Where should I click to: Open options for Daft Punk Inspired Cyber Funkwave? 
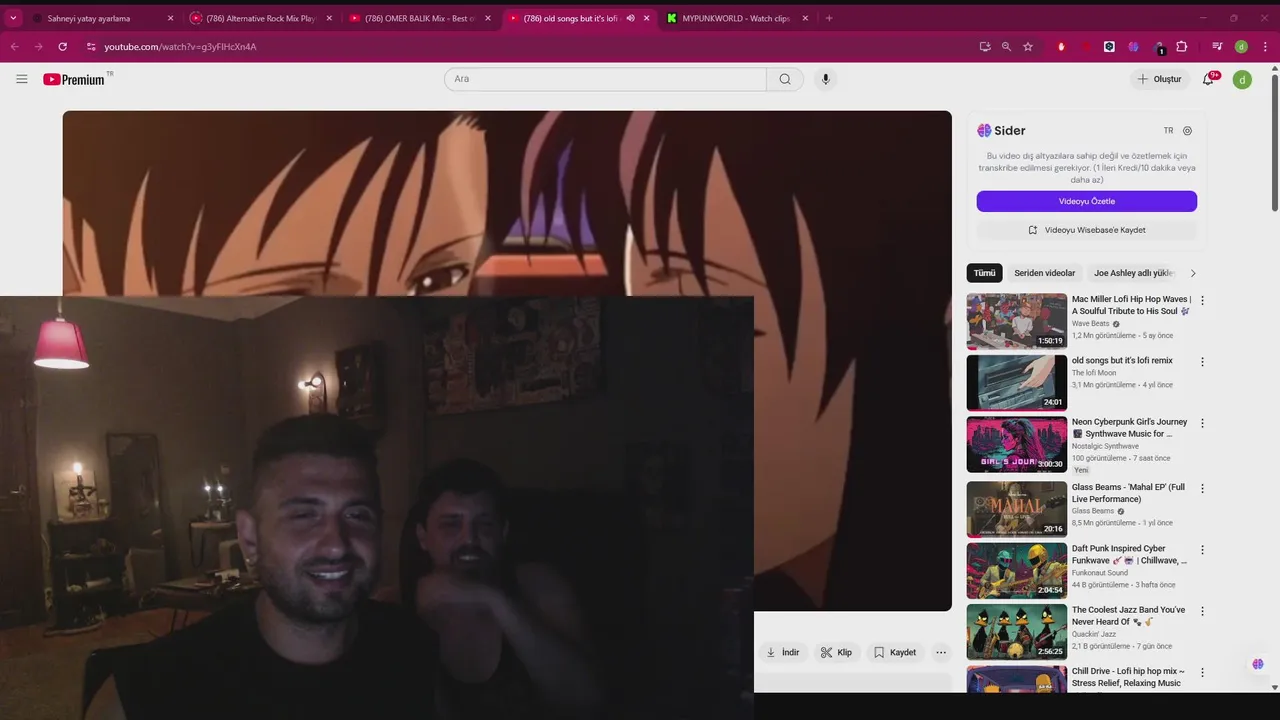coord(1202,550)
